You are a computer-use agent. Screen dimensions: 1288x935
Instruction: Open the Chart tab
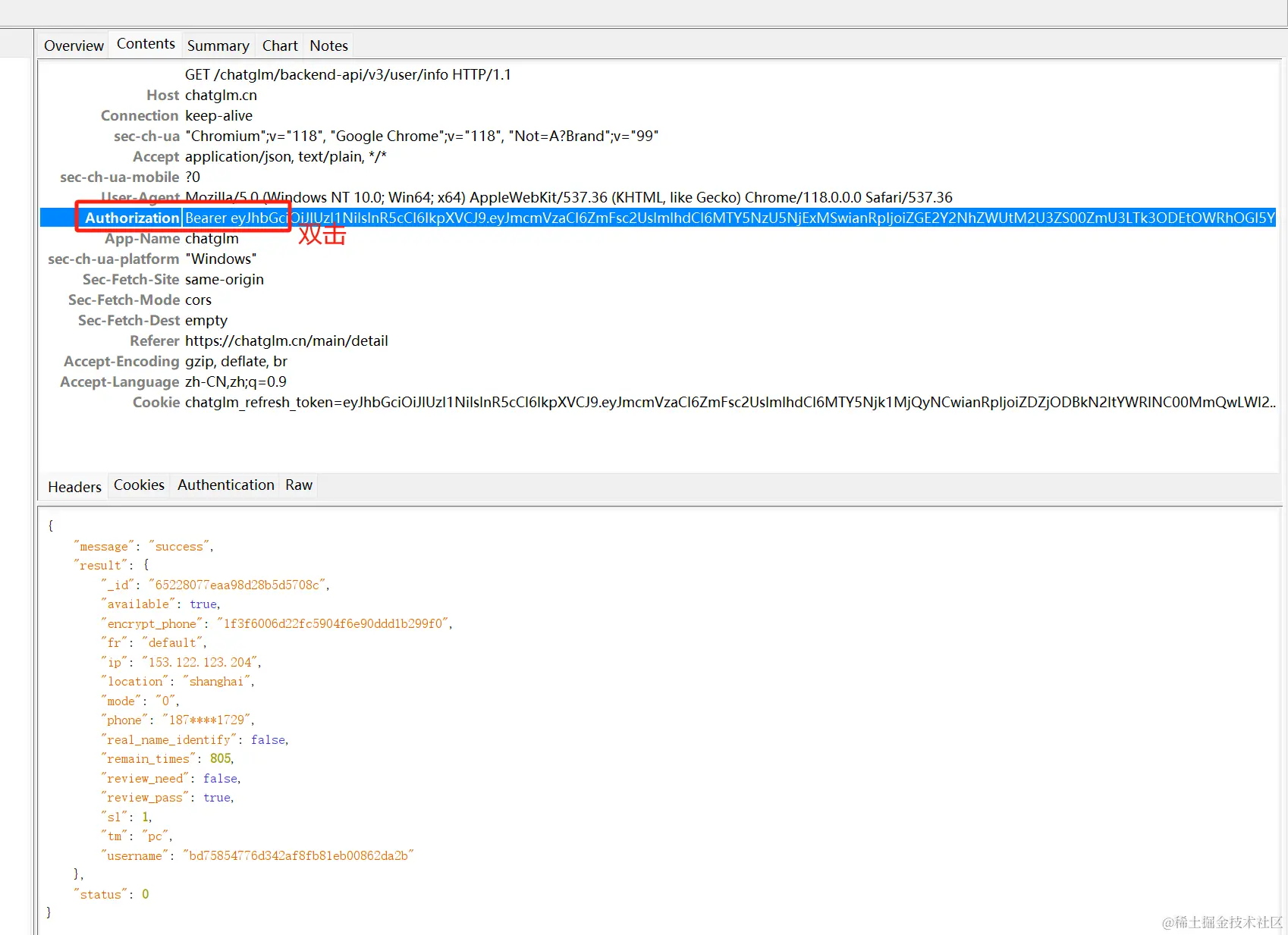(280, 45)
